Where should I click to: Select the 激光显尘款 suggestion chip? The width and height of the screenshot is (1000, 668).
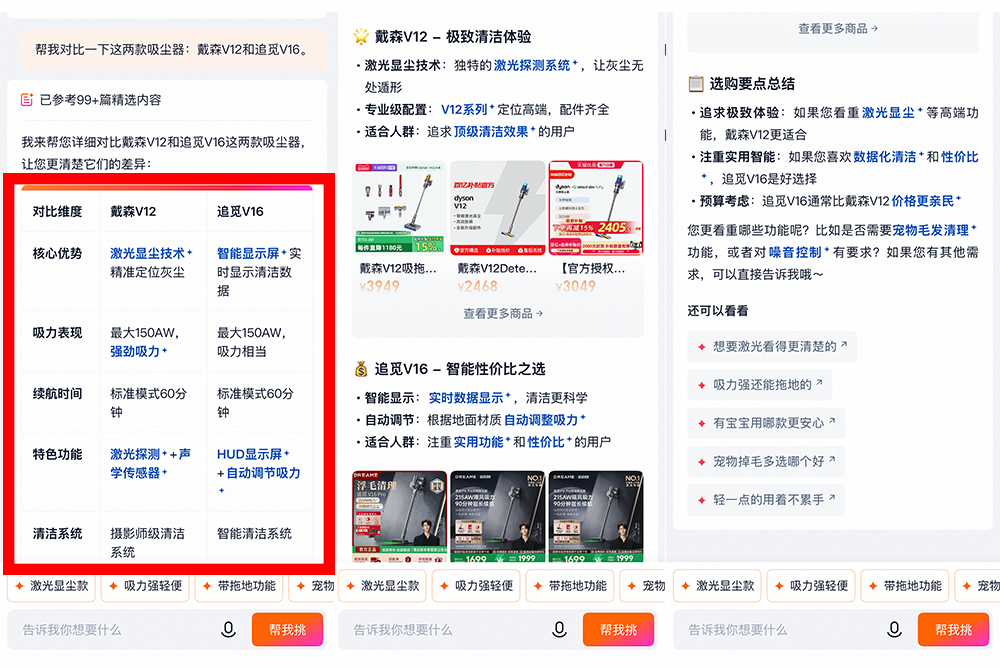[51, 587]
